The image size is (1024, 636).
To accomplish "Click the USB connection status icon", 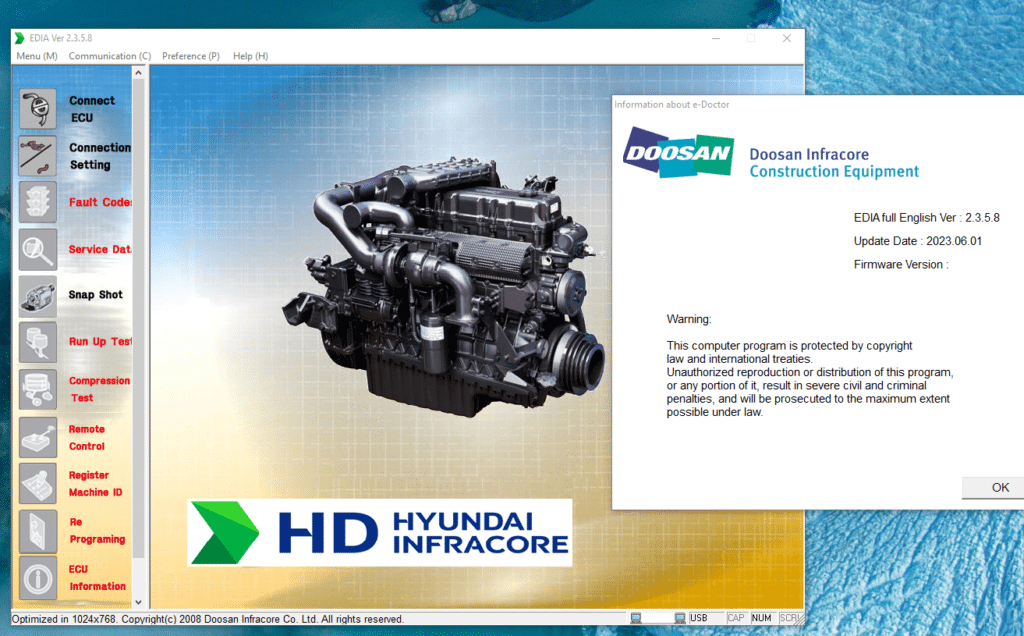I will (x=680, y=618).
